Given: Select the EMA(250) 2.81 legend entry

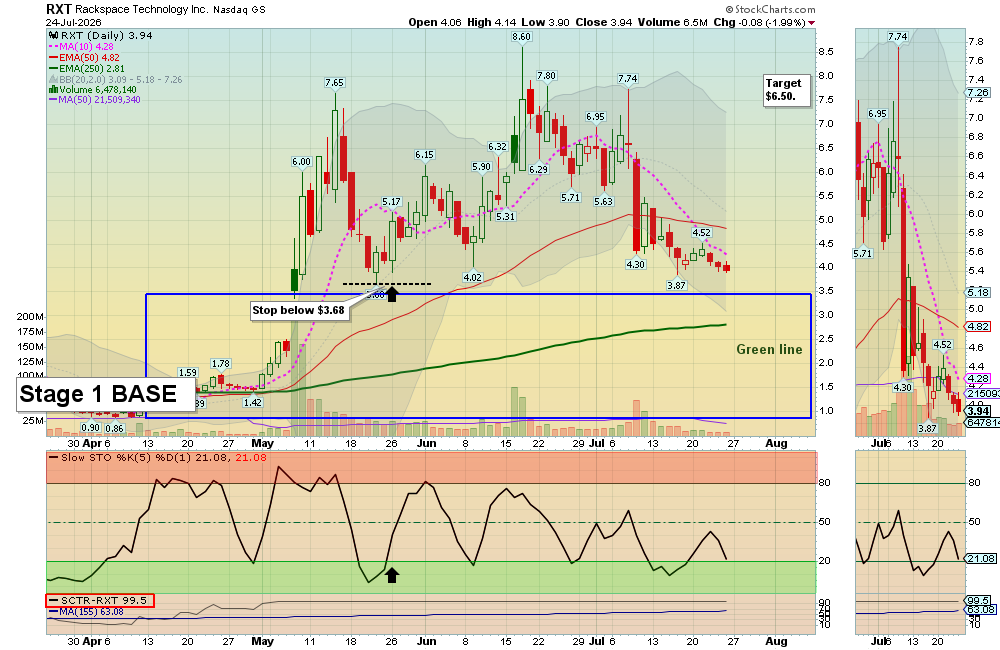Looking at the screenshot, I should (87, 68).
